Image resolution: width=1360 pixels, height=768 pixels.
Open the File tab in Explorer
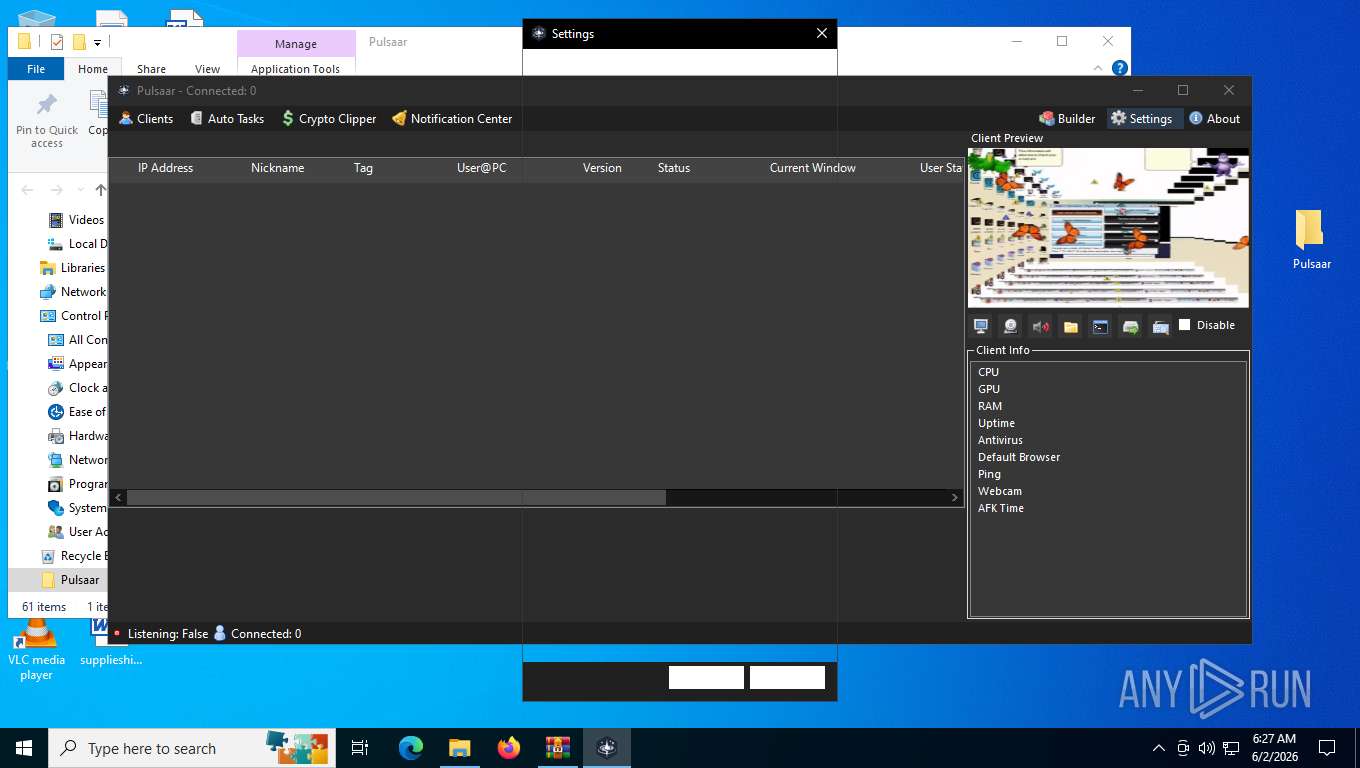pos(36,69)
